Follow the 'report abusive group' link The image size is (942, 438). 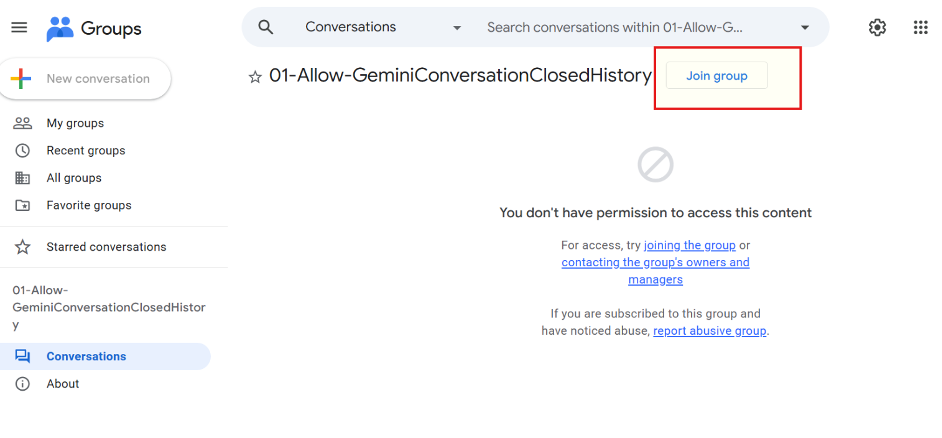(x=710, y=331)
